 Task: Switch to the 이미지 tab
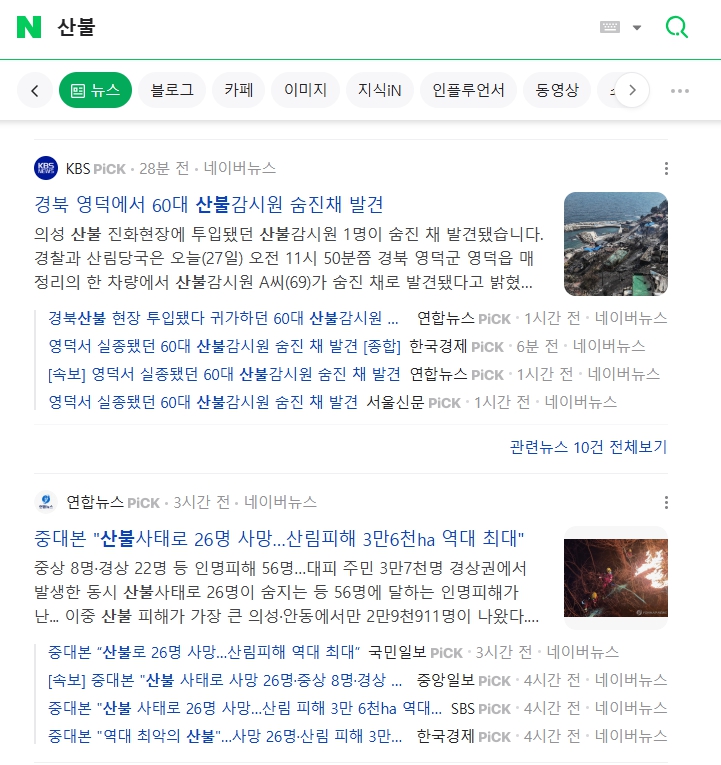point(305,90)
